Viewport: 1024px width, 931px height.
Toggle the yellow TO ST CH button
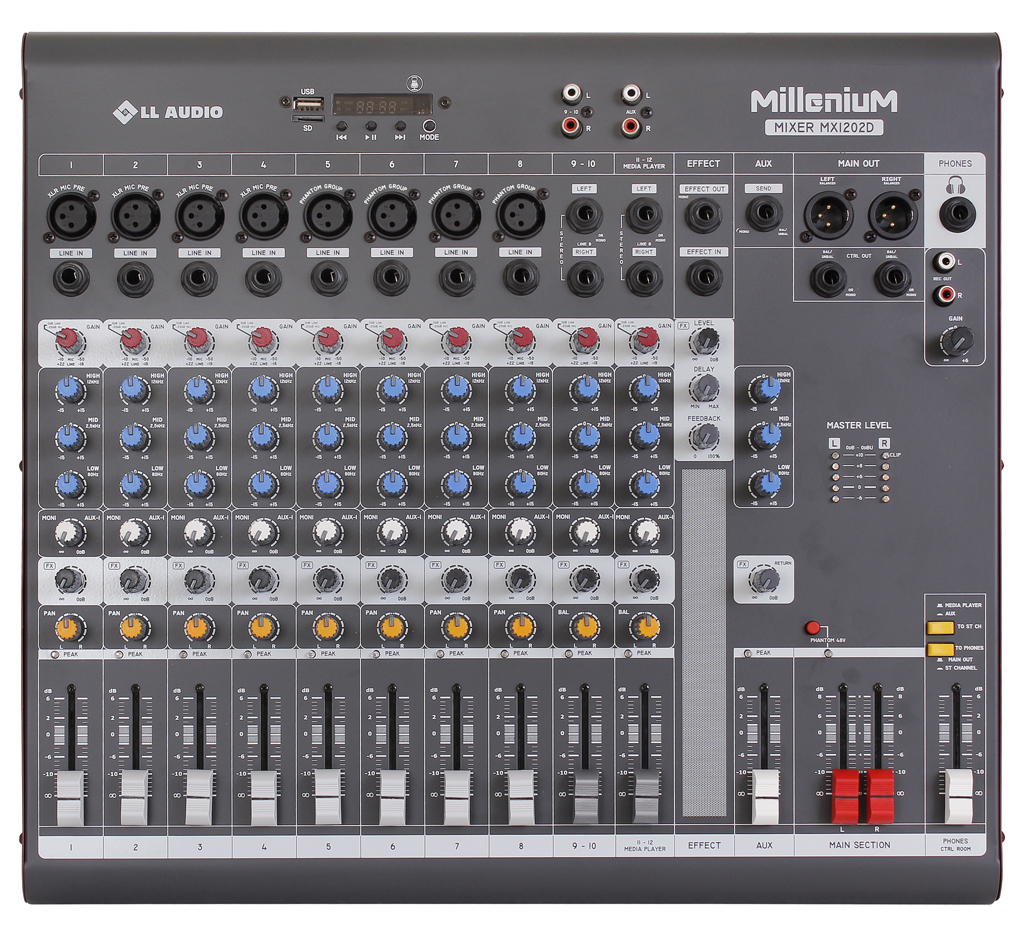tap(940, 628)
